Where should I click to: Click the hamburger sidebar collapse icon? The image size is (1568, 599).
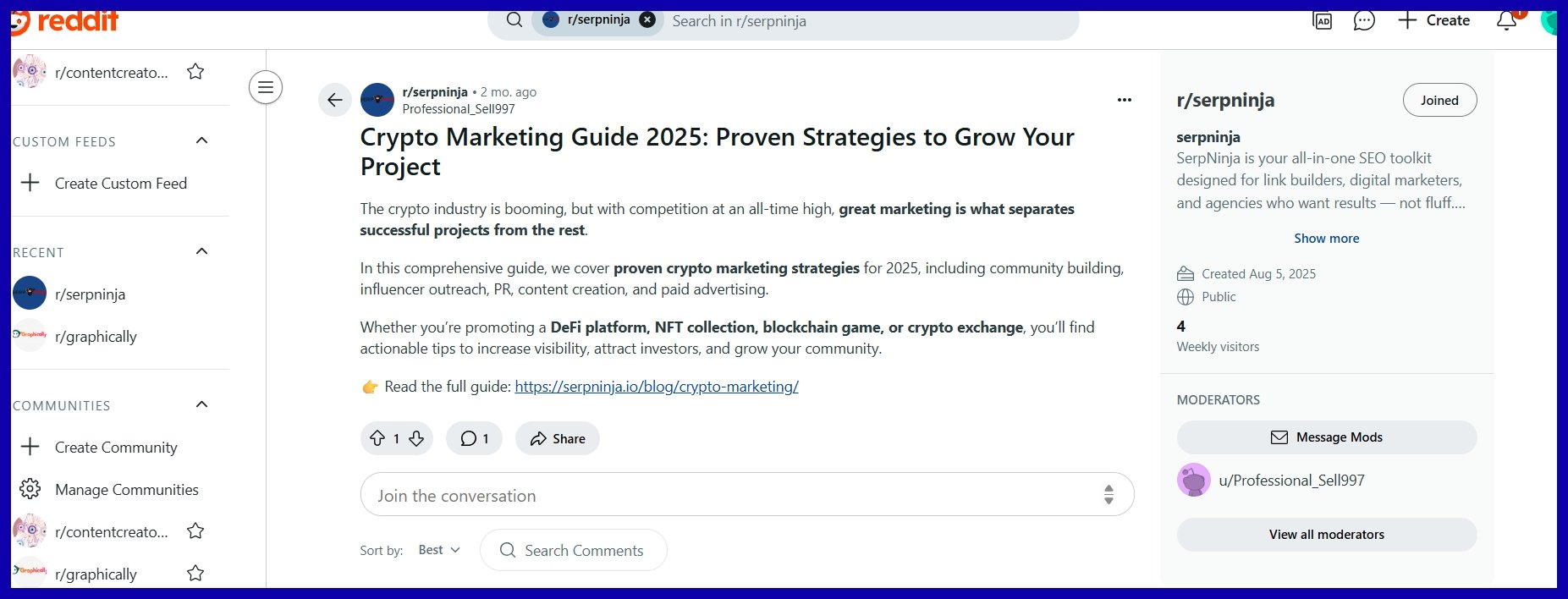pyautogui.click(x=266, y=87)
